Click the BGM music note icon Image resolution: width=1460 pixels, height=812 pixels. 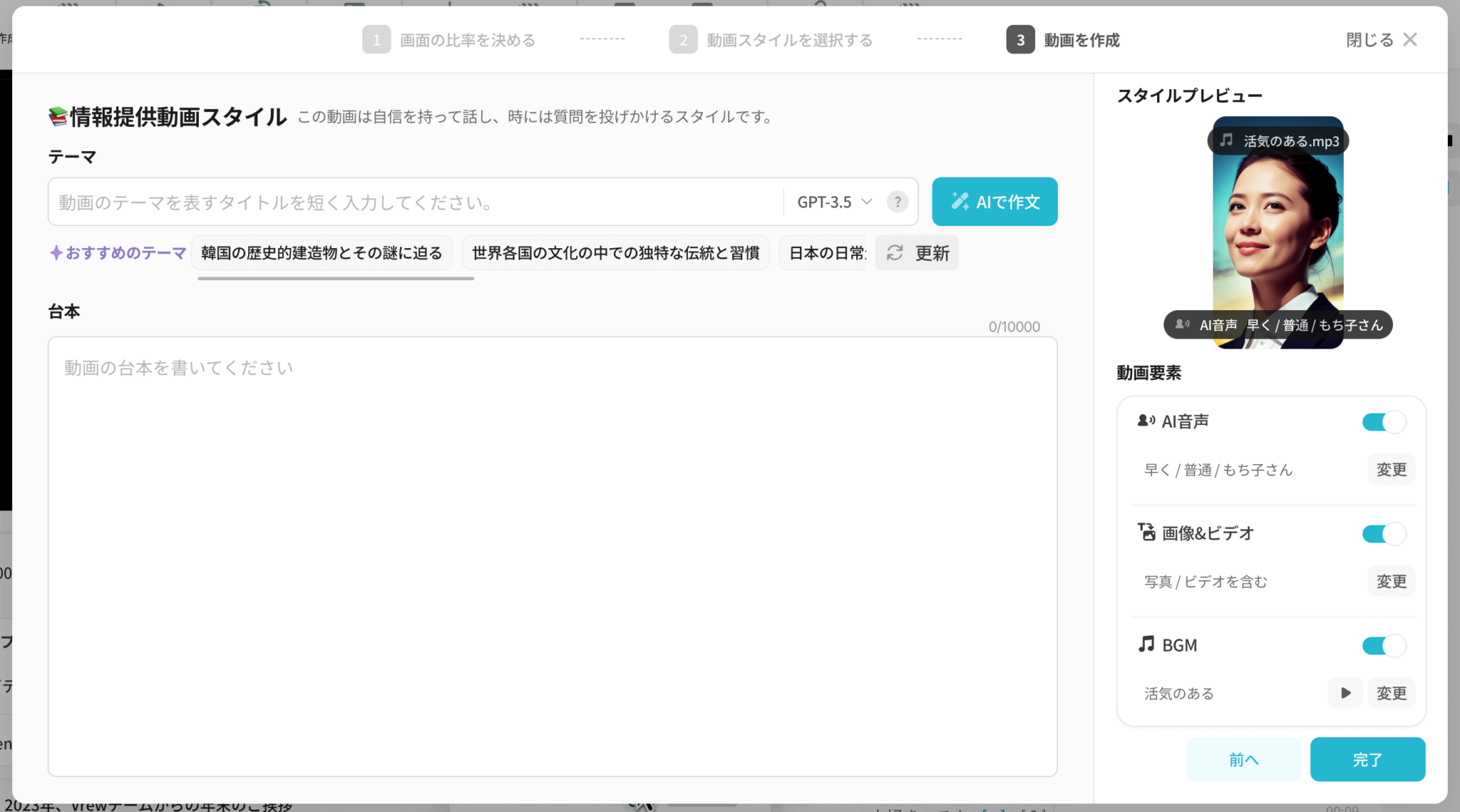(1146, 644)
